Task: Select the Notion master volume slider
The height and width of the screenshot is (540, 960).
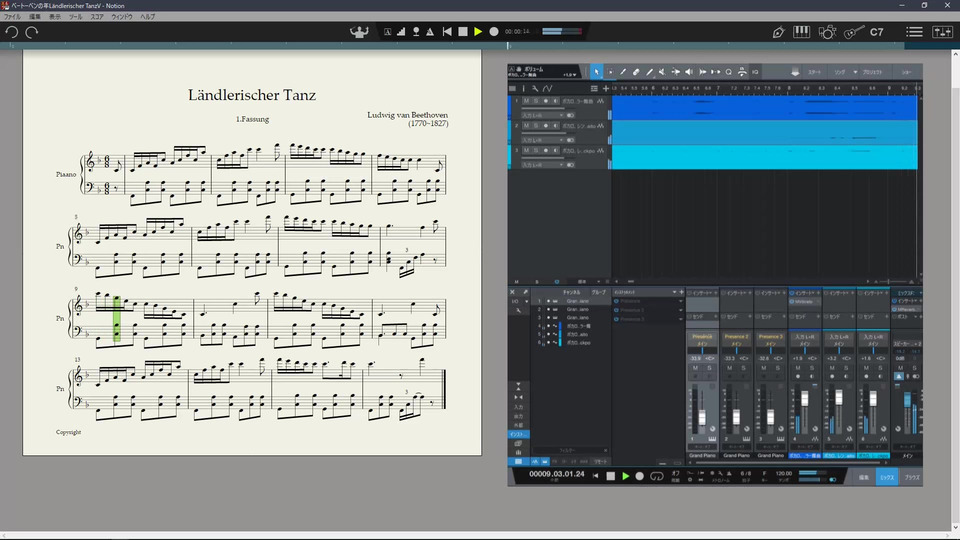Action: 561,31
